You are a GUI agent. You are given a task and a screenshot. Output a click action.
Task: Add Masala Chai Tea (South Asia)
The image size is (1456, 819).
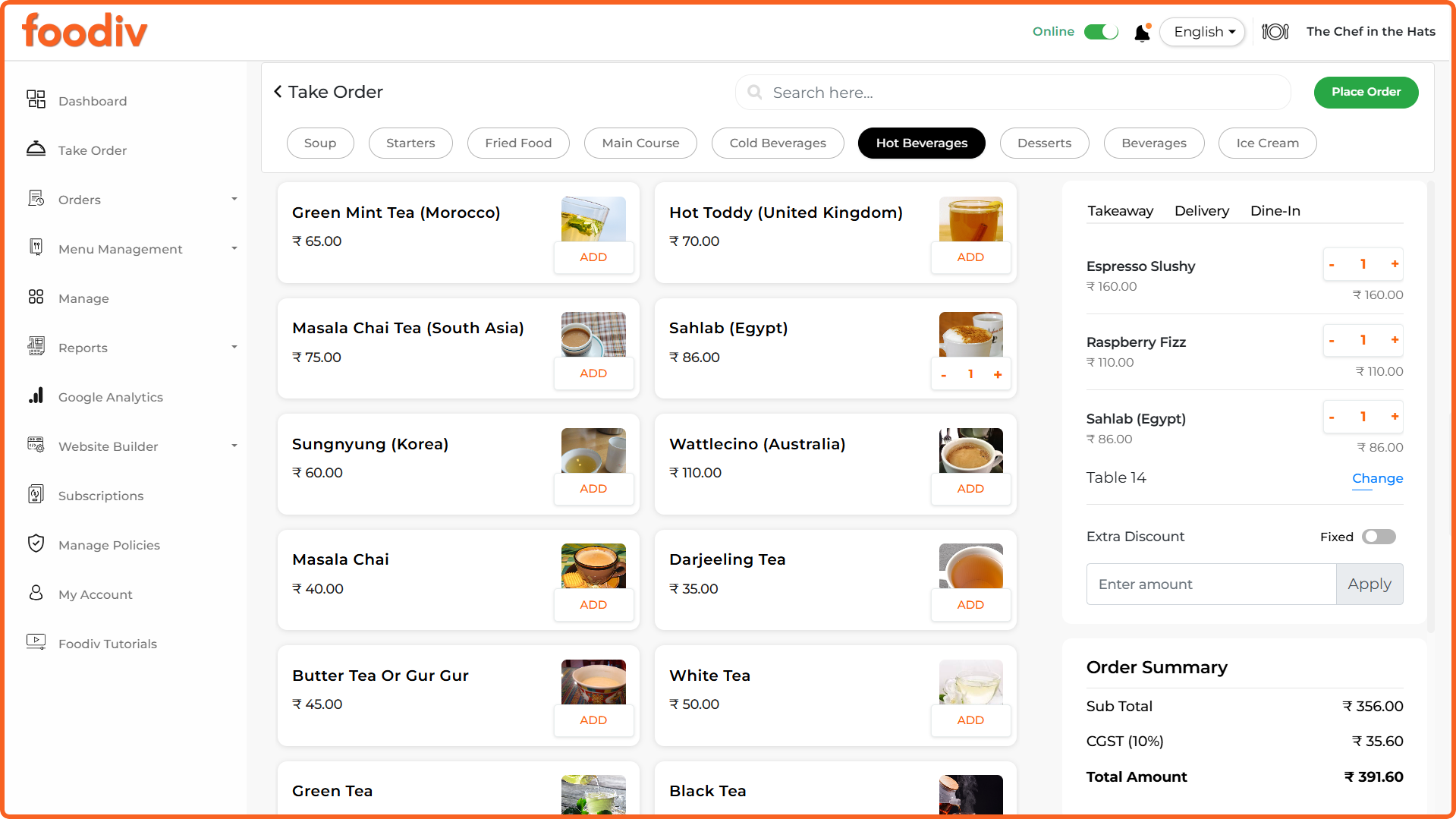tap(593, 373)
